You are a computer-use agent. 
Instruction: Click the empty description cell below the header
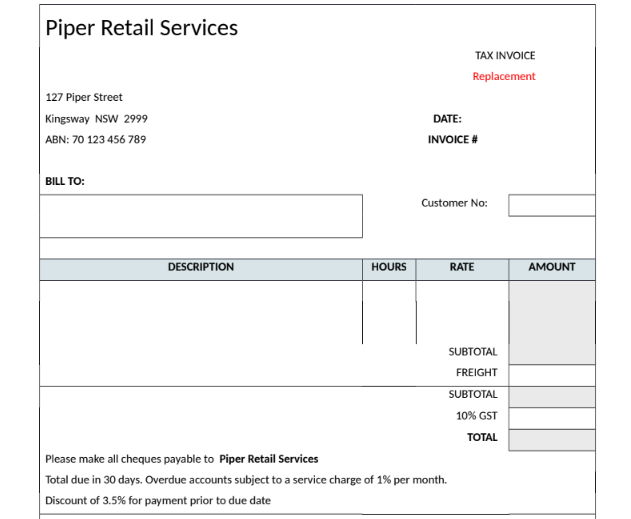click(200, 312)
